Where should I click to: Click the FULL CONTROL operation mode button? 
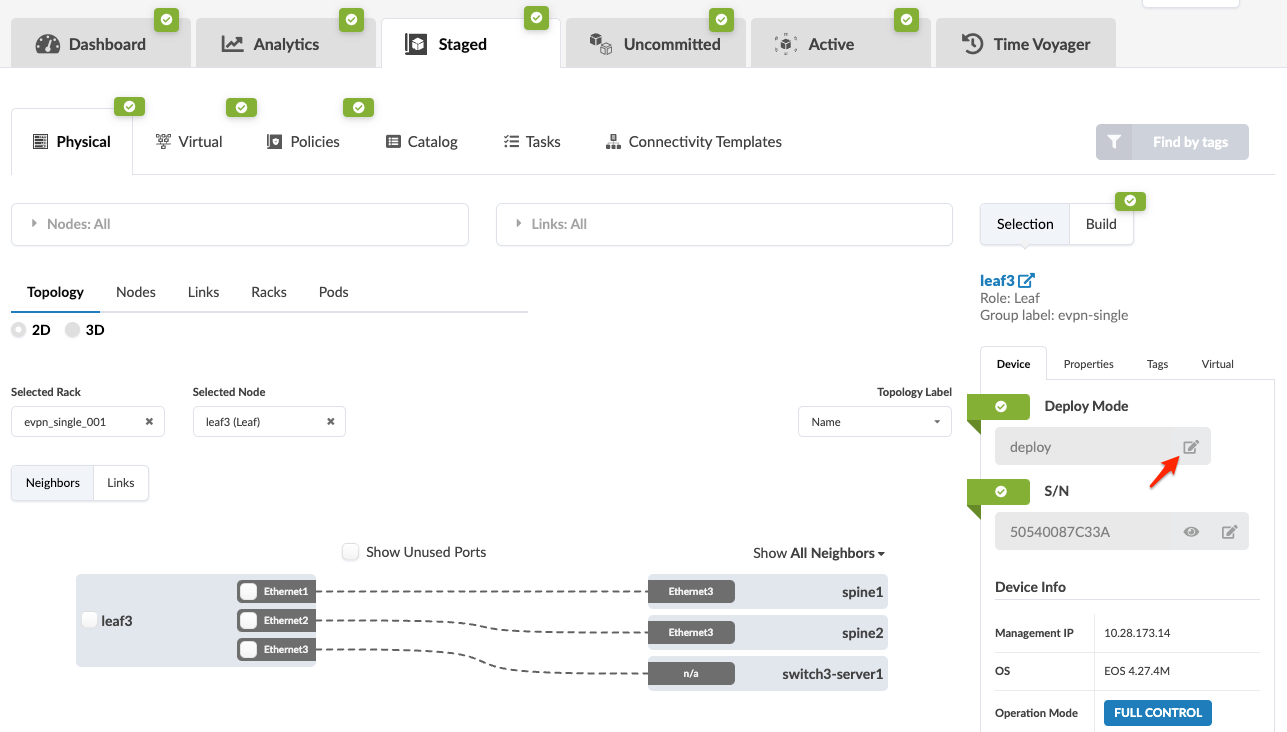[1157, 713]
